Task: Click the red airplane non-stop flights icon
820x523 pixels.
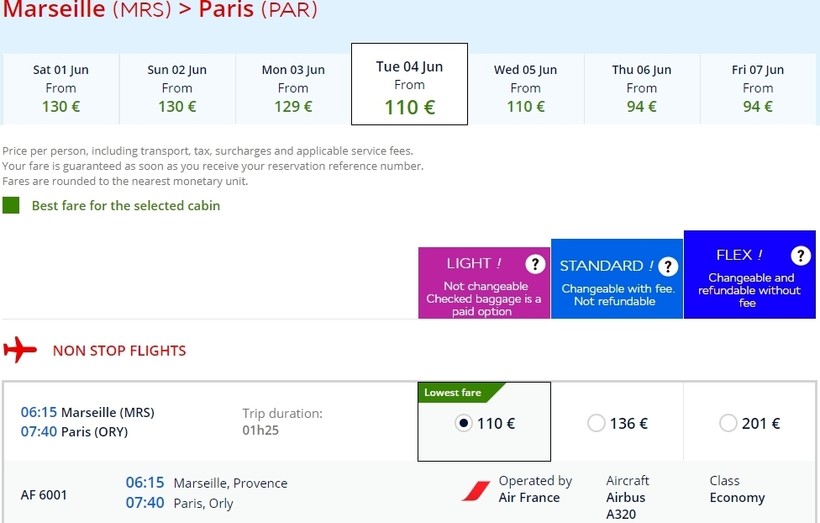Action: click(x=20, y=350)
